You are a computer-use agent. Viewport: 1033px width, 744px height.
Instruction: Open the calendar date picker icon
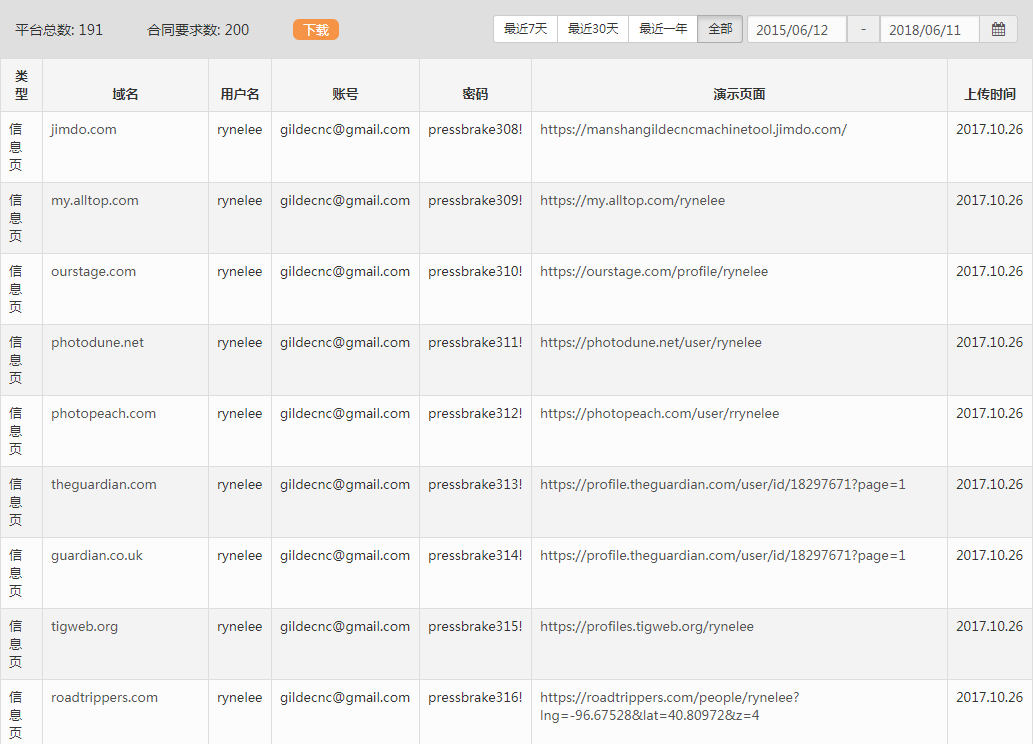tap(998, 30)
